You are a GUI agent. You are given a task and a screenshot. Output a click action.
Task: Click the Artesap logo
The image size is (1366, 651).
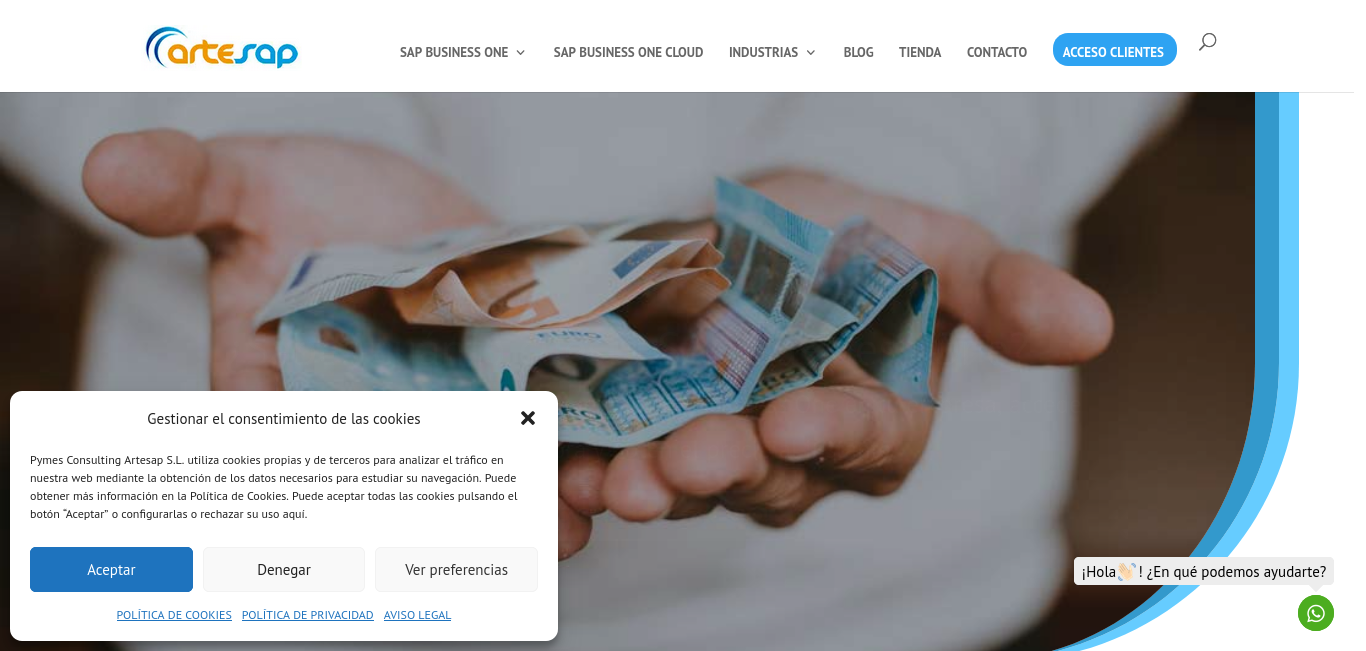click(x=222, y=47)
